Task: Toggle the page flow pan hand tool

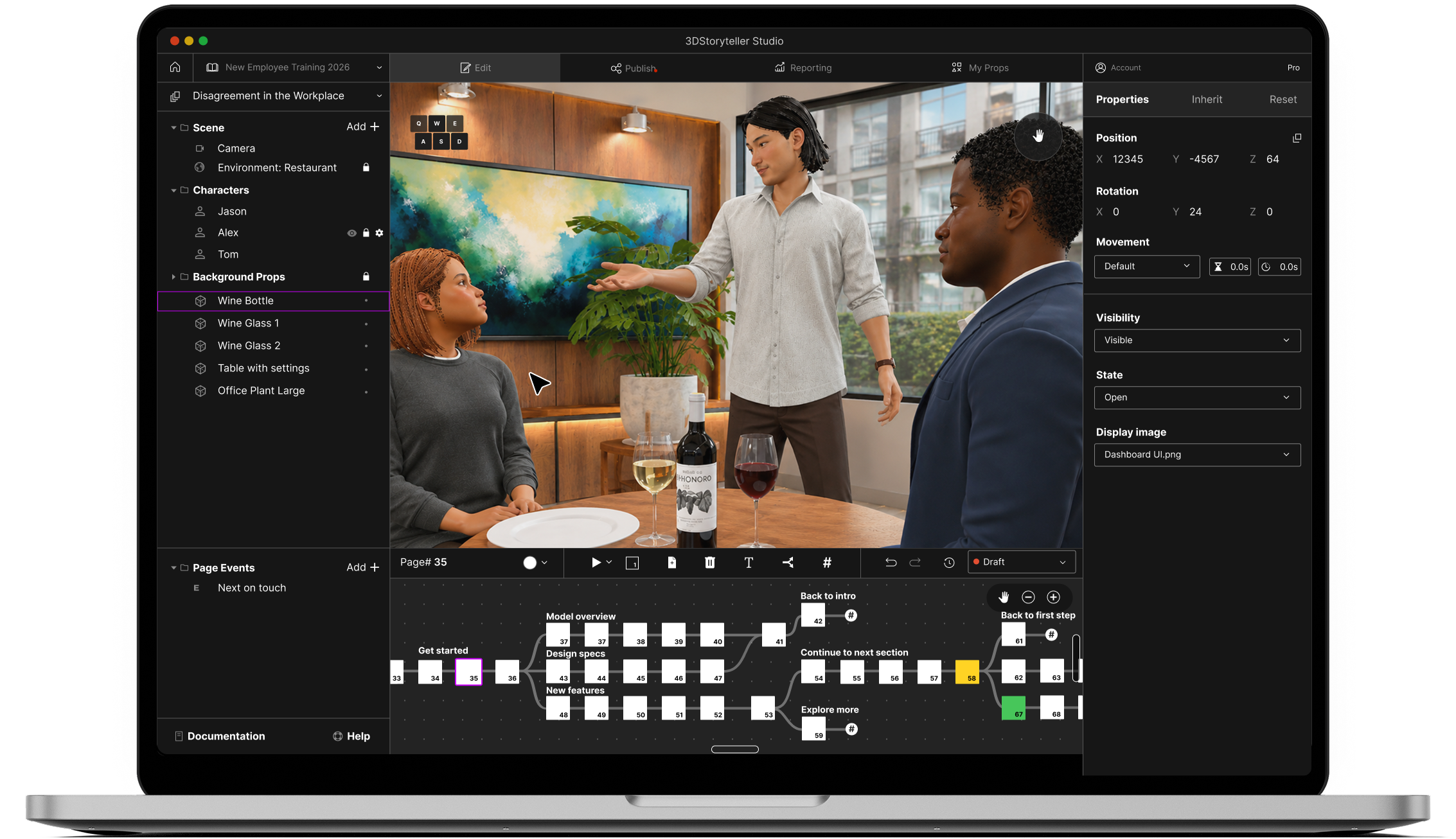Action: (x=1004, y=597)
